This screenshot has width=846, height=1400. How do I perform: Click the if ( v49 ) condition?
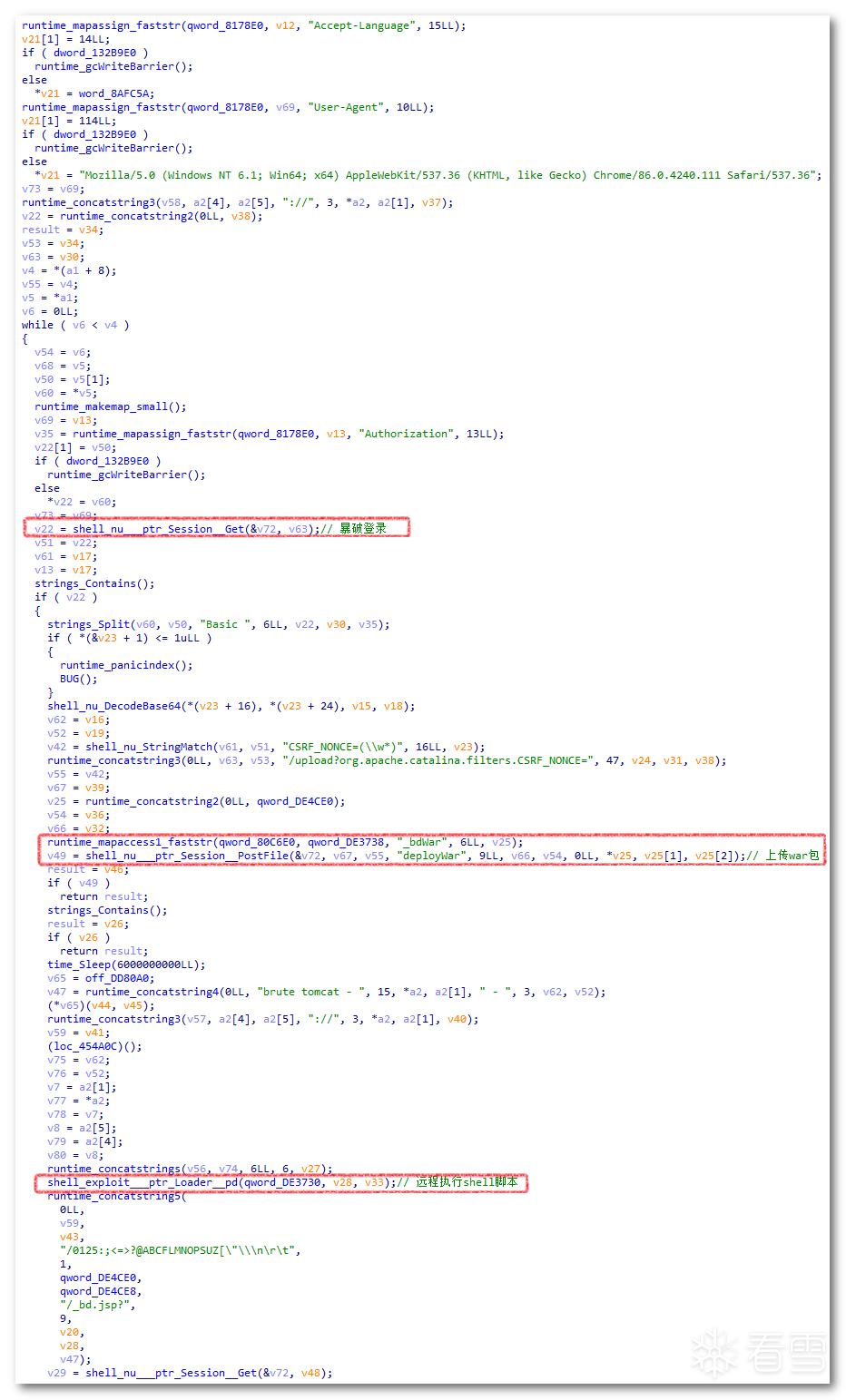click(x=79, y=883)
